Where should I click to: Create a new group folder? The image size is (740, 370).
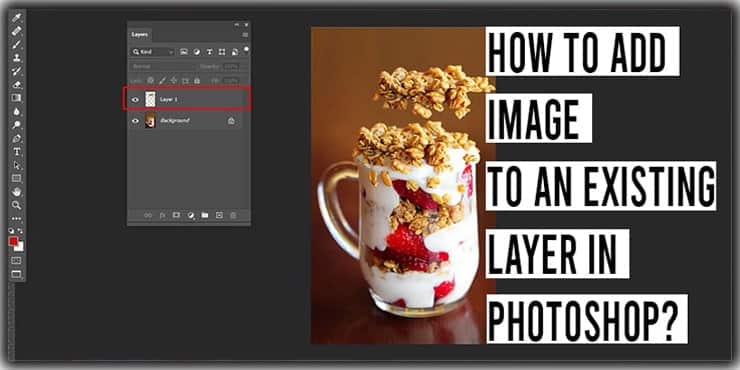coord(205,215)
